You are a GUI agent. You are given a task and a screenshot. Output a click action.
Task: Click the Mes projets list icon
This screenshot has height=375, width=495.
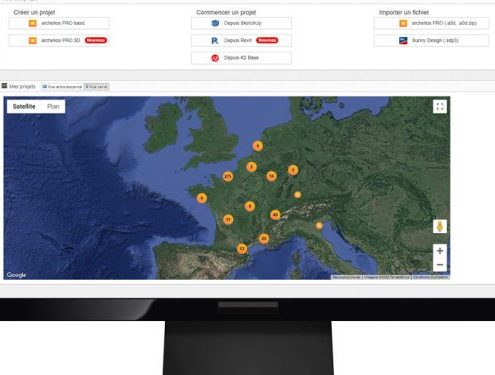pos(4,86)
